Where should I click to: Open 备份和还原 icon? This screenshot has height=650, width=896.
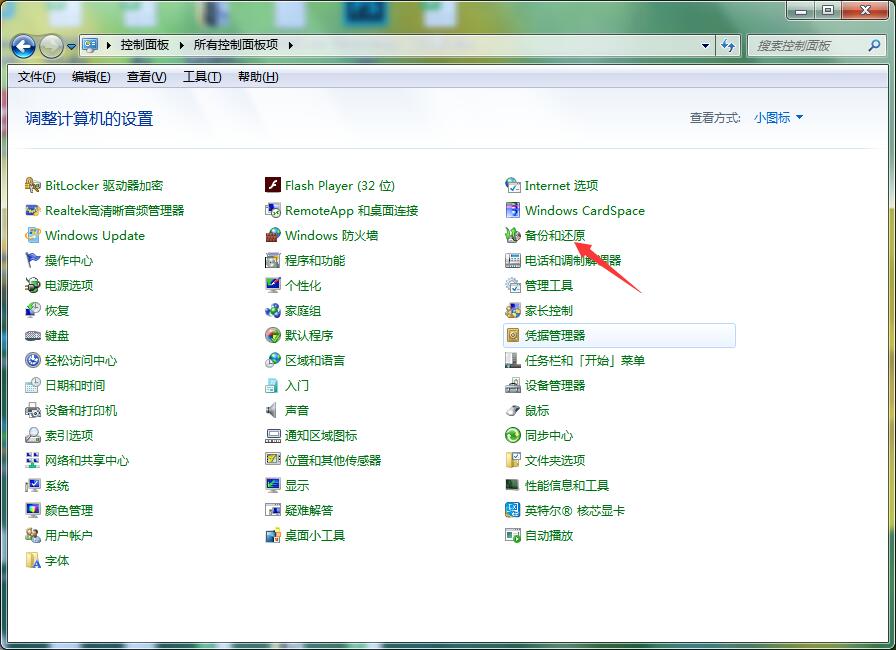coord(513,235)
